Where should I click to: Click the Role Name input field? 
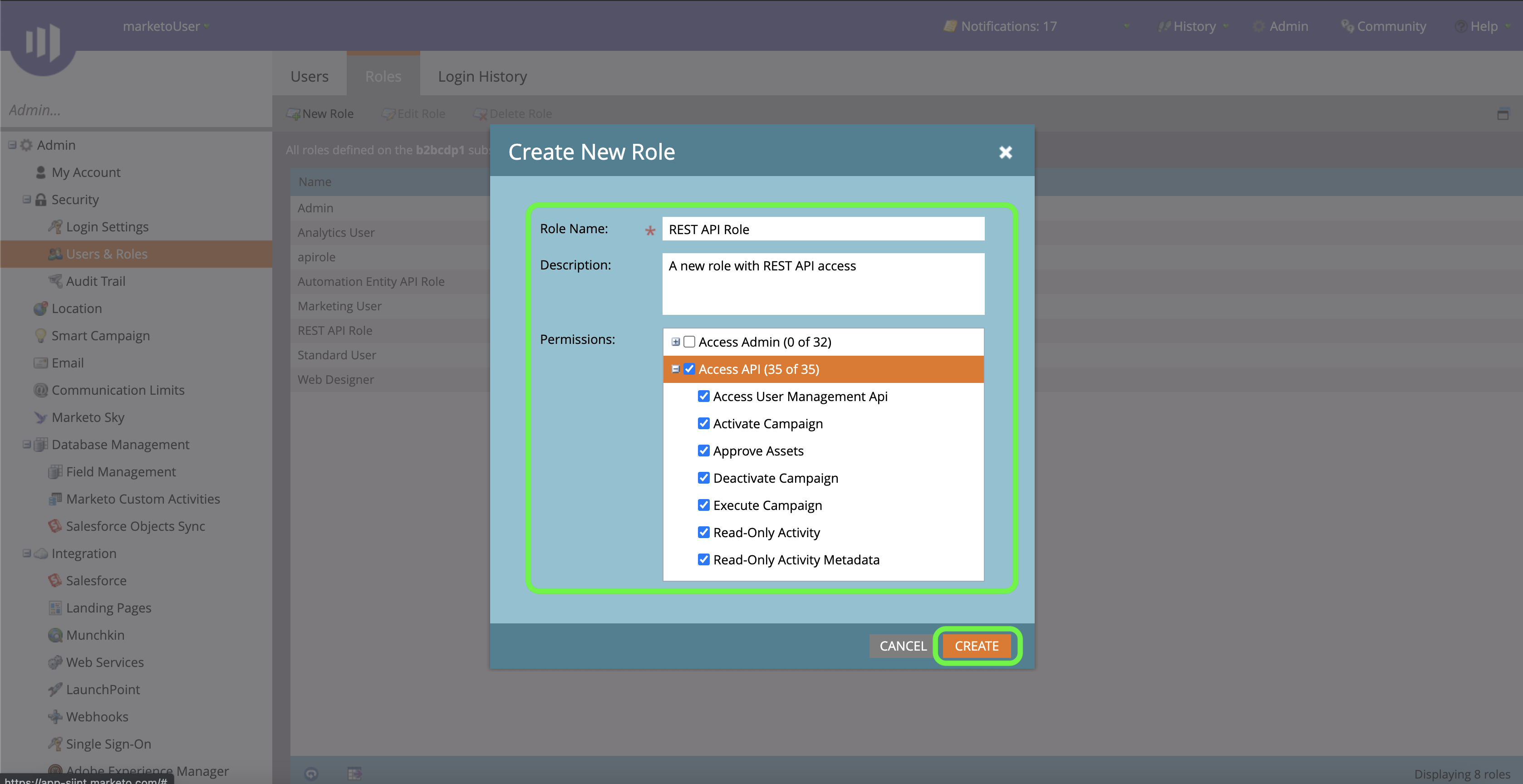(x=823, y=230)
